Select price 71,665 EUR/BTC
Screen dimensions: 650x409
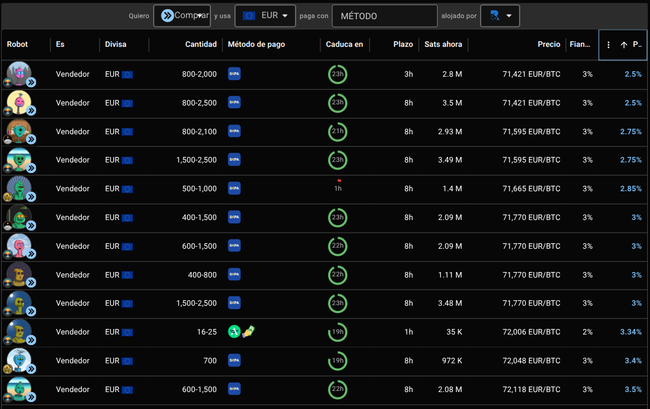pyautogui.click(x=531, y=189)
